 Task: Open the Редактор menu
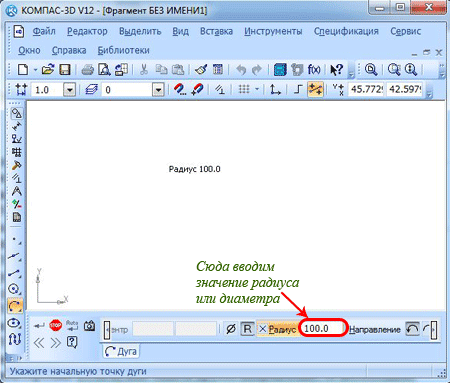[x=87, y=31]
